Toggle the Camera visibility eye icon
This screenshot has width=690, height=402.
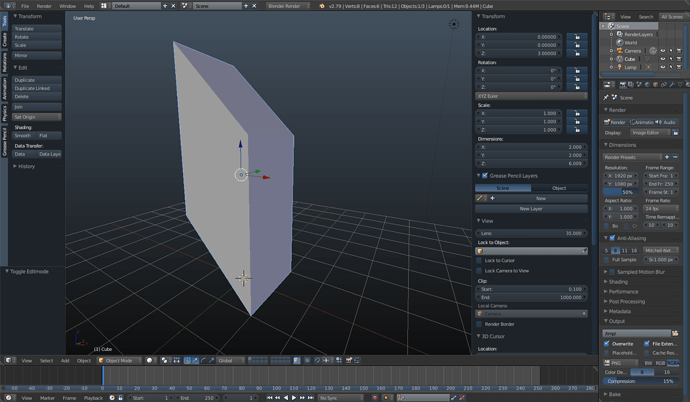coord(663,51)
